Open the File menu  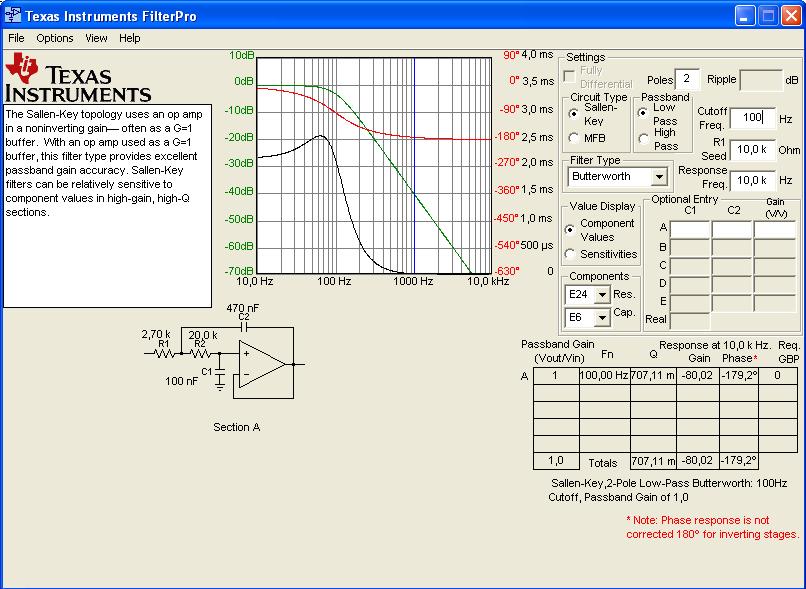(x=16, y=38)
